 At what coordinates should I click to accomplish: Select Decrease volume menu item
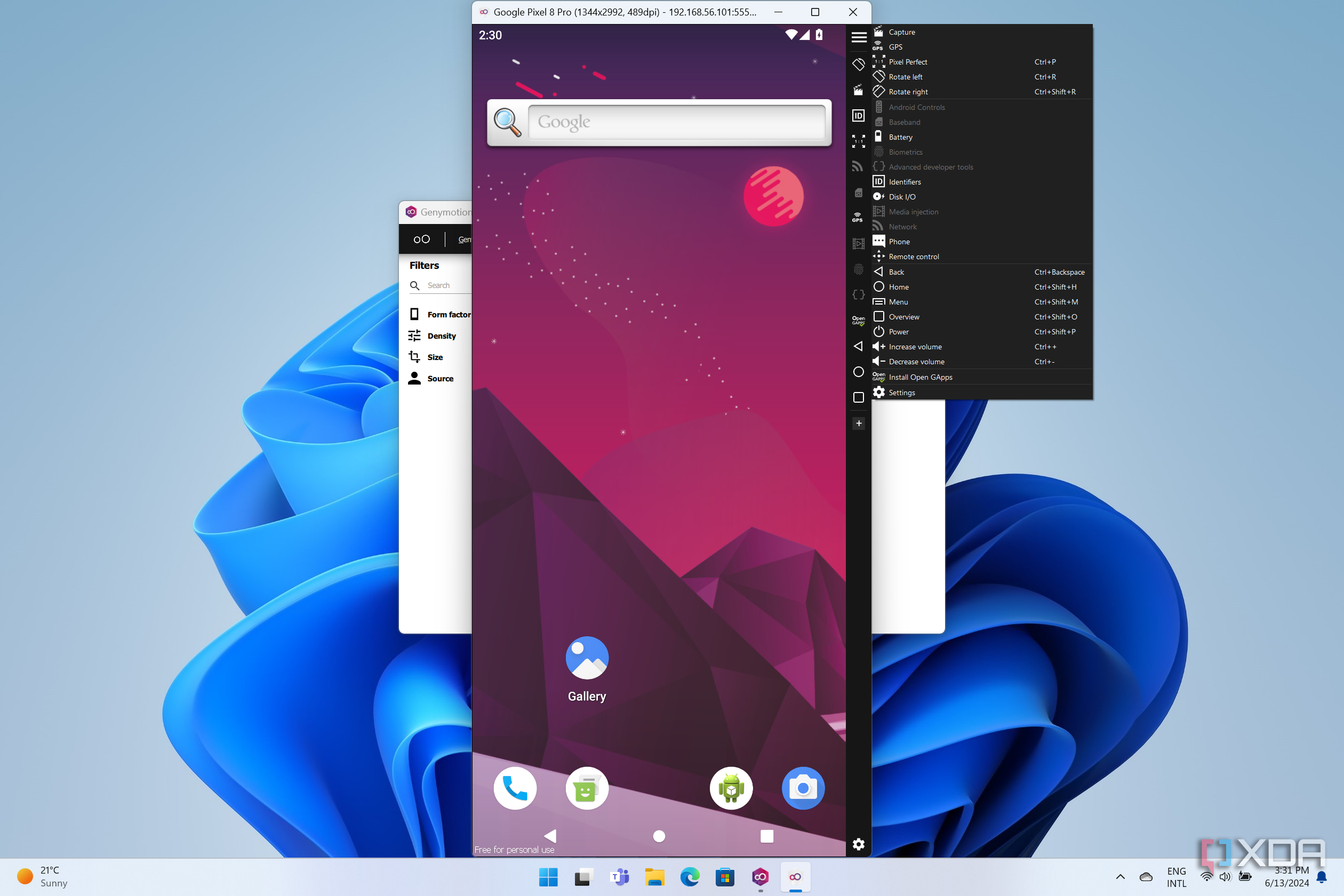point(982,362)
